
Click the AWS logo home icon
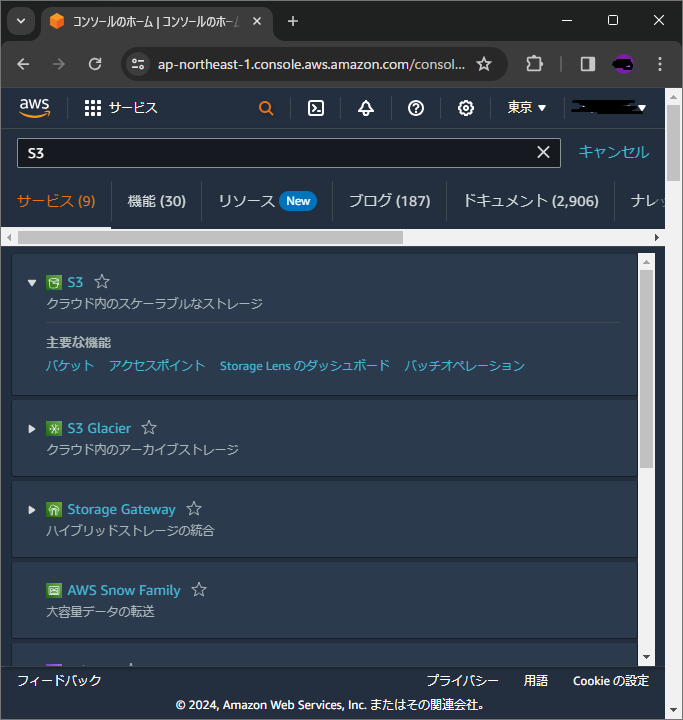[34, 108]
